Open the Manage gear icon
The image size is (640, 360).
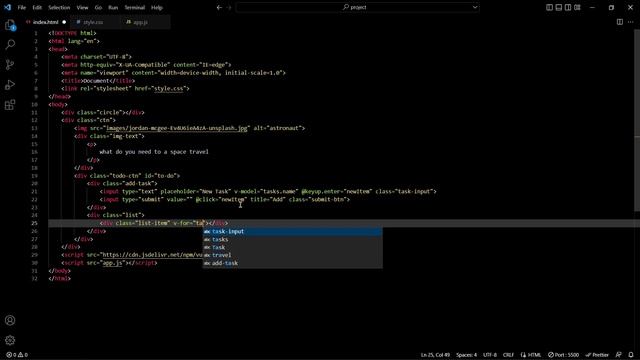pyautogui.click(x=10, y=340)
